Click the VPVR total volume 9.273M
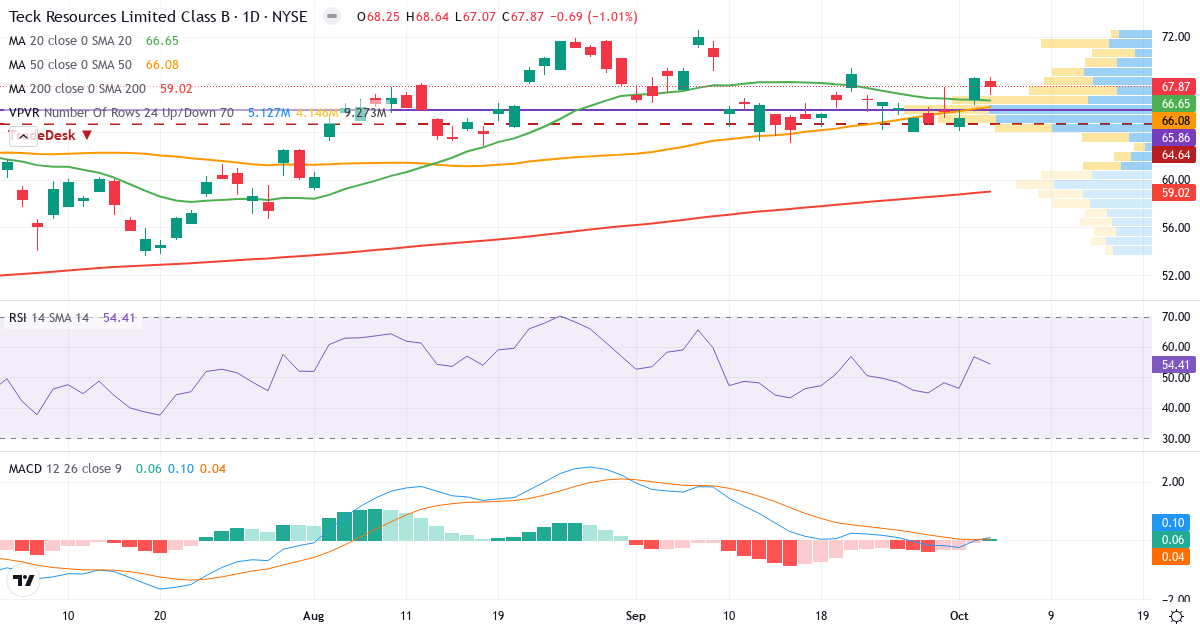This screenshot has width=1200, height=630. 364,113
